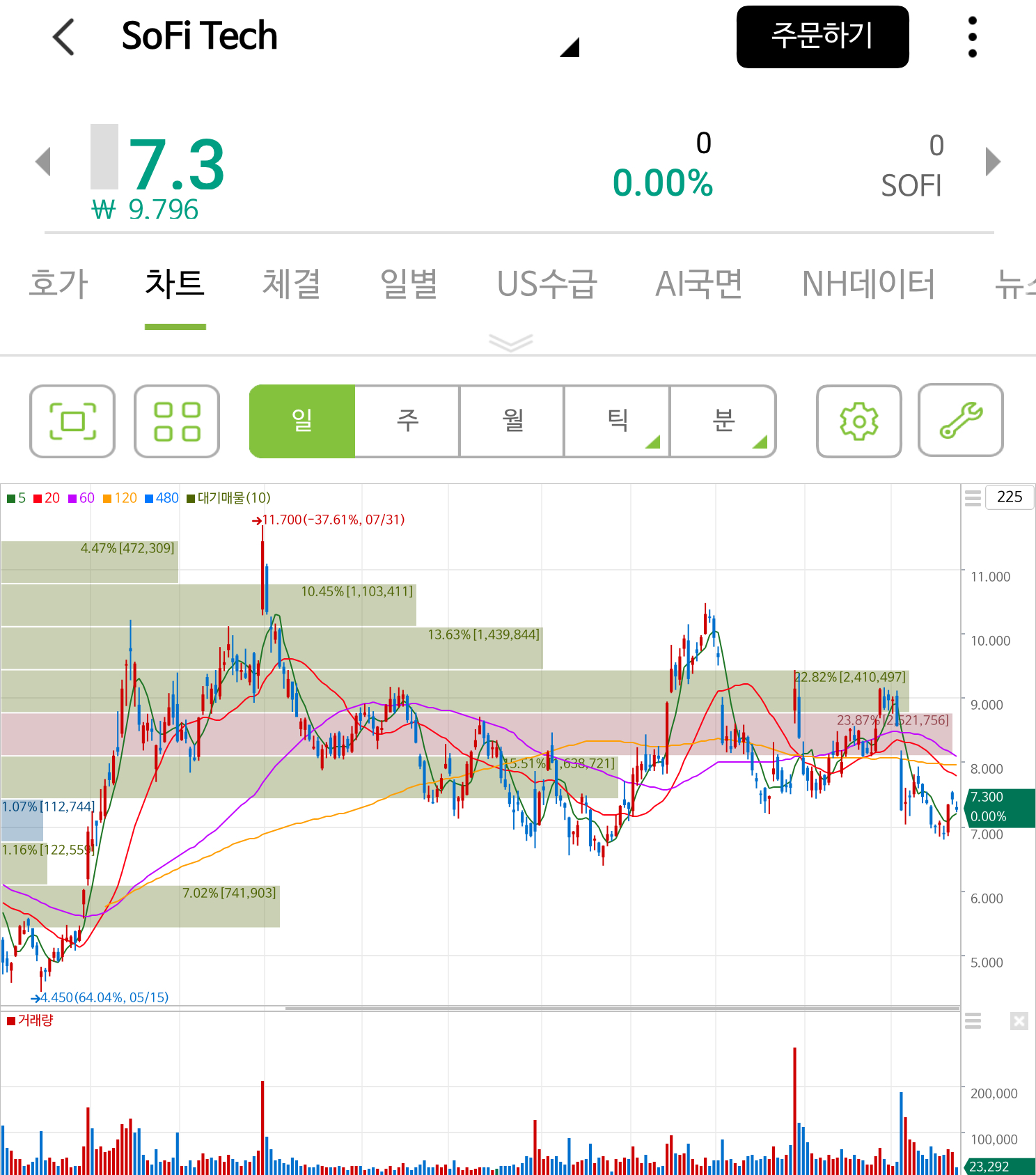This screenshot has height=1175, width=1036.
Task: Open the SoFi Tech stock selector dropdown
Action: pos(569,47)
